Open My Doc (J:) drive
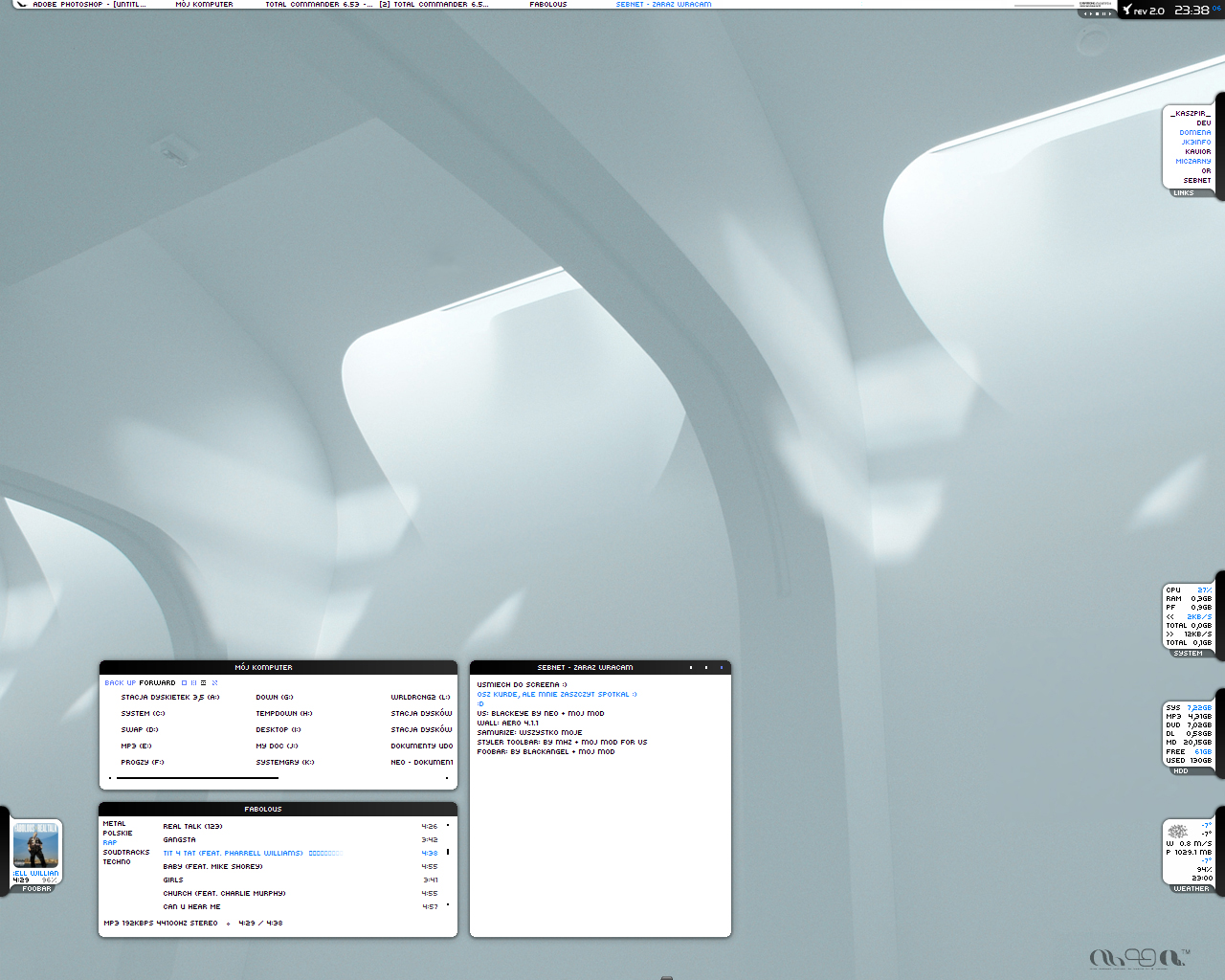This screenshot has width=1225, height=980. coord(277,746)
